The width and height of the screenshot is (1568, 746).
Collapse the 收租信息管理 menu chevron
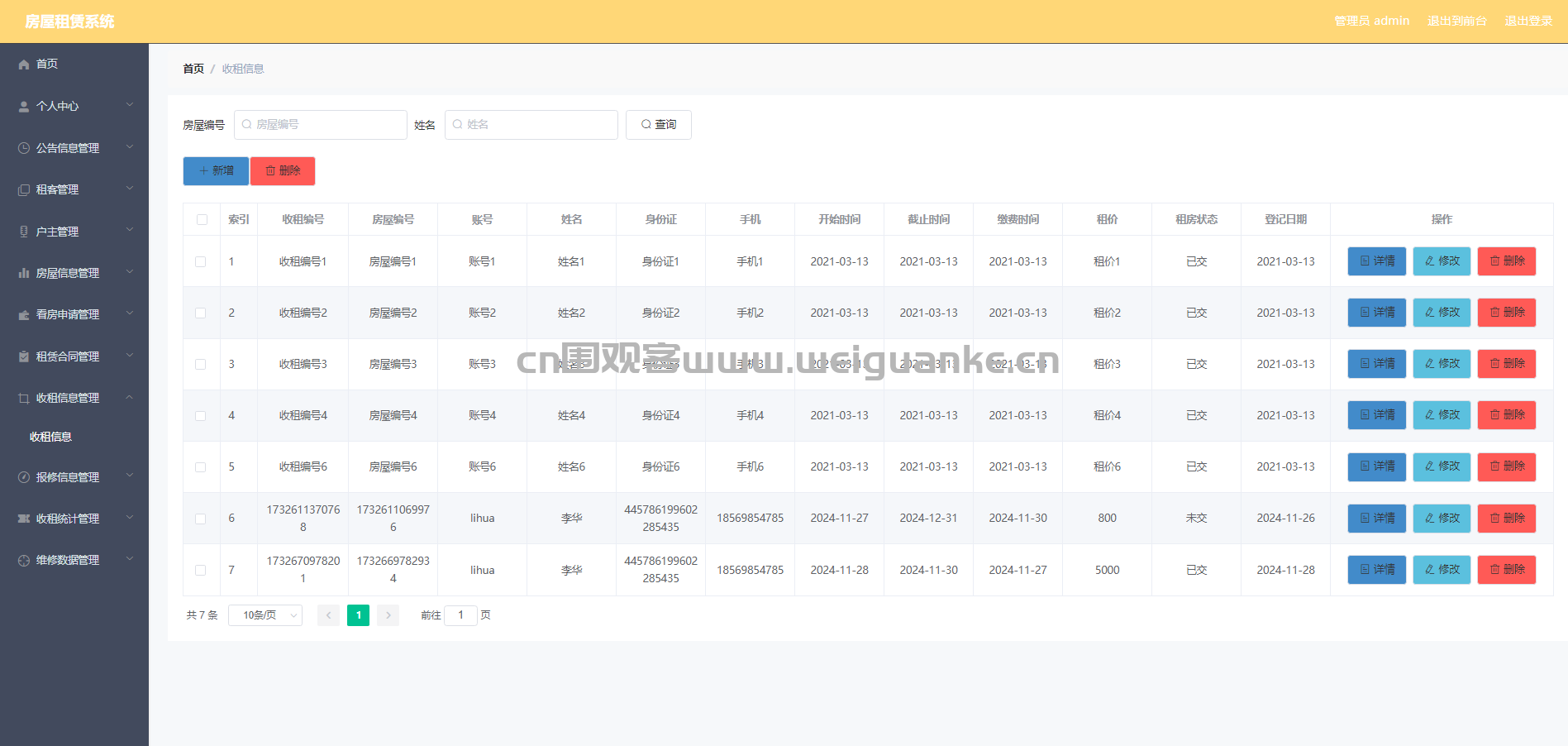[x=130, y=397]
